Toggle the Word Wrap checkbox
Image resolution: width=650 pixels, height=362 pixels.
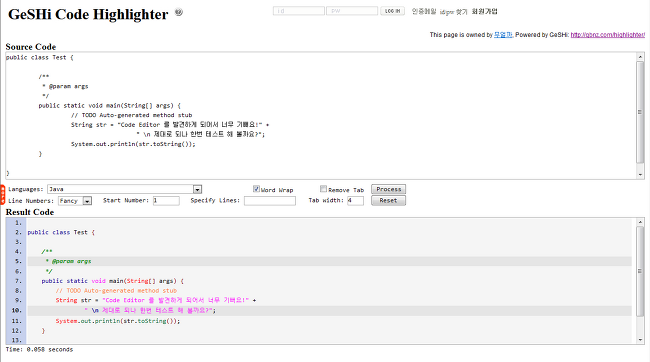[x=256, y=189]
